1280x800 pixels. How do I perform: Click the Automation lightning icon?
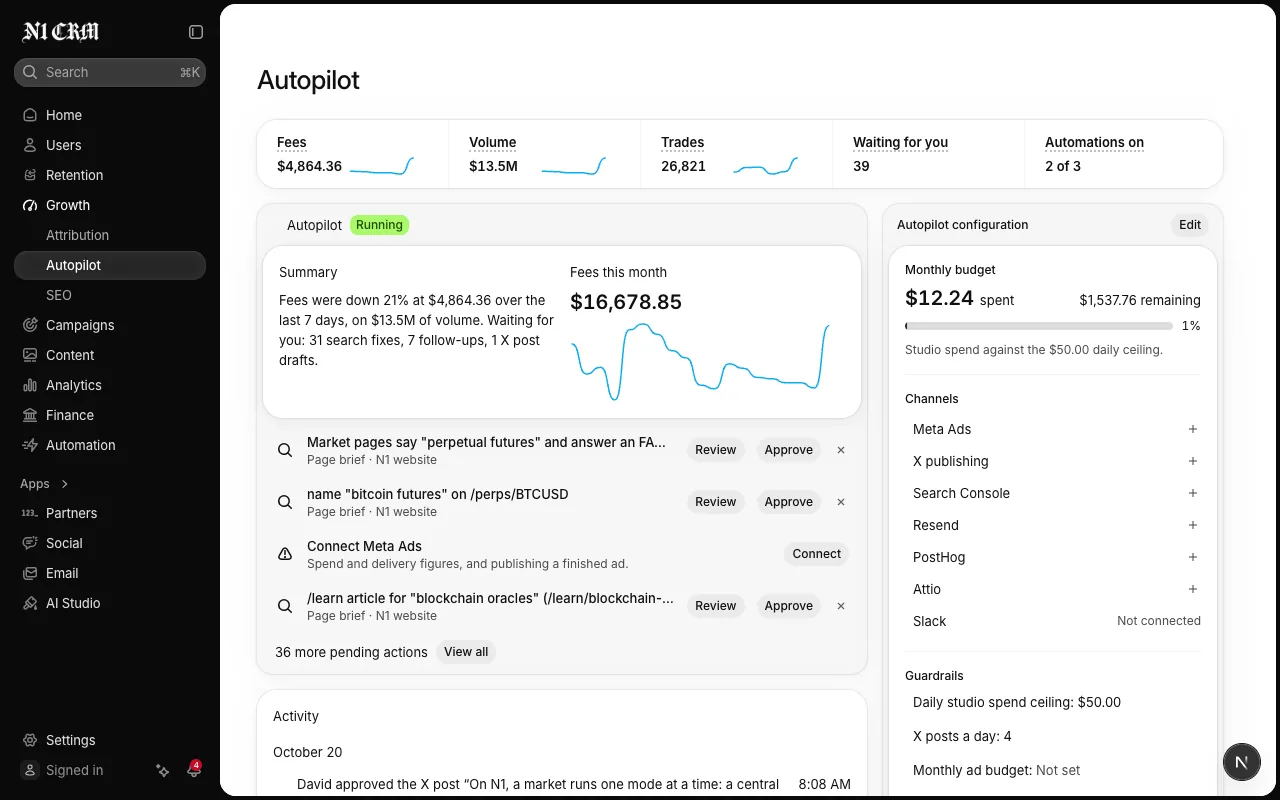click(x=30, y=445)
